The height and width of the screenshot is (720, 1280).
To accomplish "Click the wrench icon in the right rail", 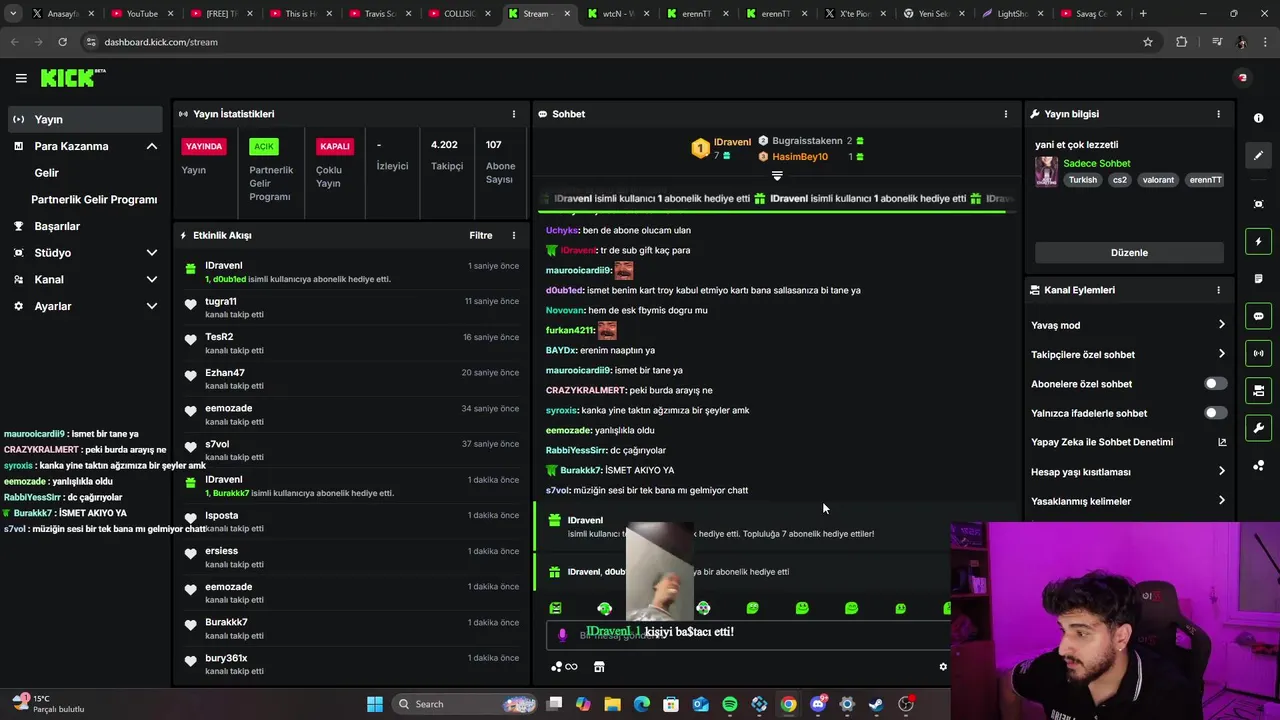I will [1258, 428].
